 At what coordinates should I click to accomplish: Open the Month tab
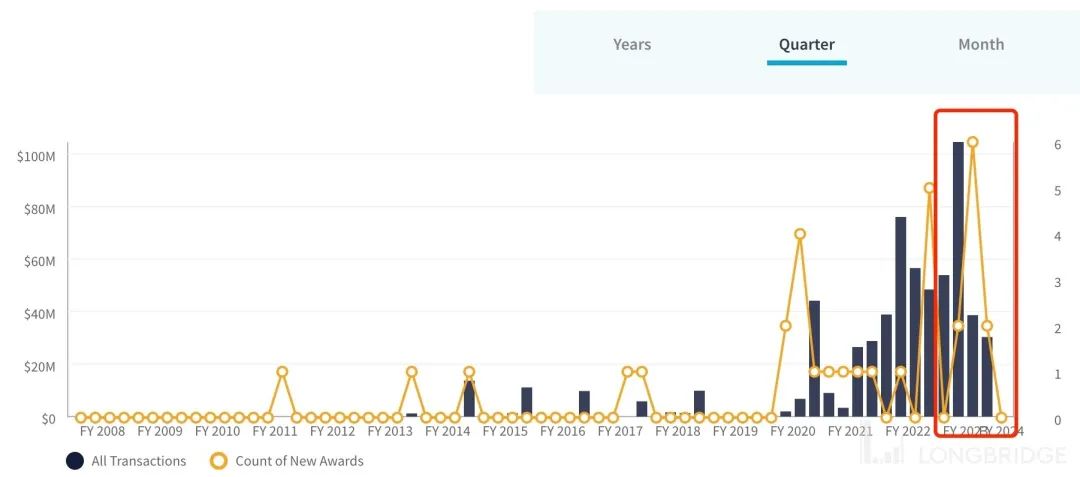[x=981, y=45]
